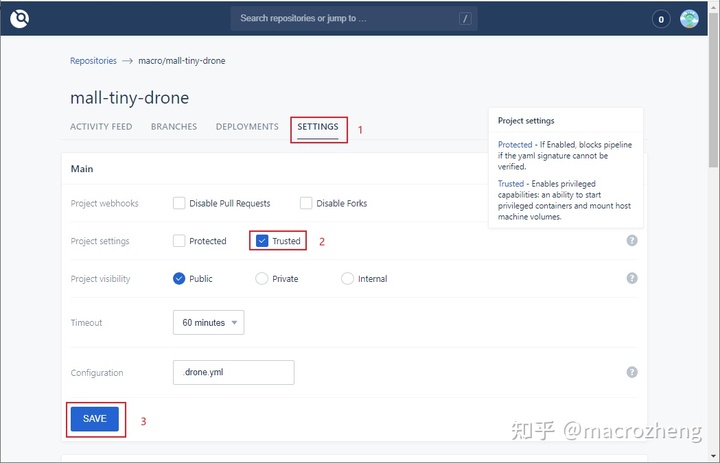The height and width of the screenshot is (463, 720).
Task: Click the Timeout label
Action: (86, 322)
